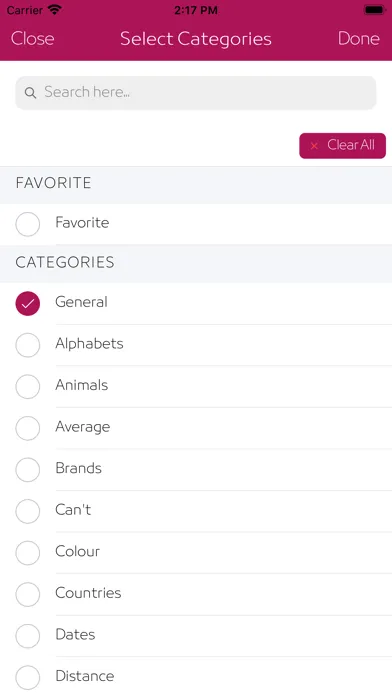Select the Favorite checkbox circle

click(x=28, y=224)
